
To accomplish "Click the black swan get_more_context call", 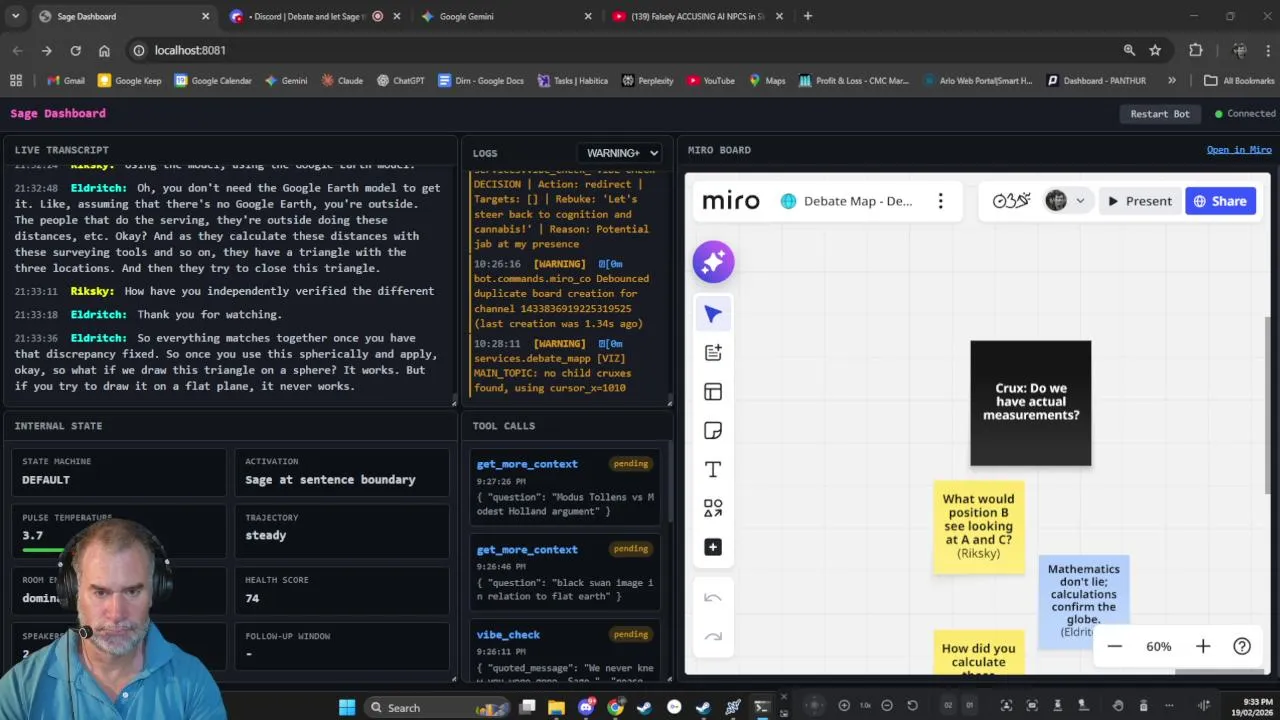I will (566, 573).
